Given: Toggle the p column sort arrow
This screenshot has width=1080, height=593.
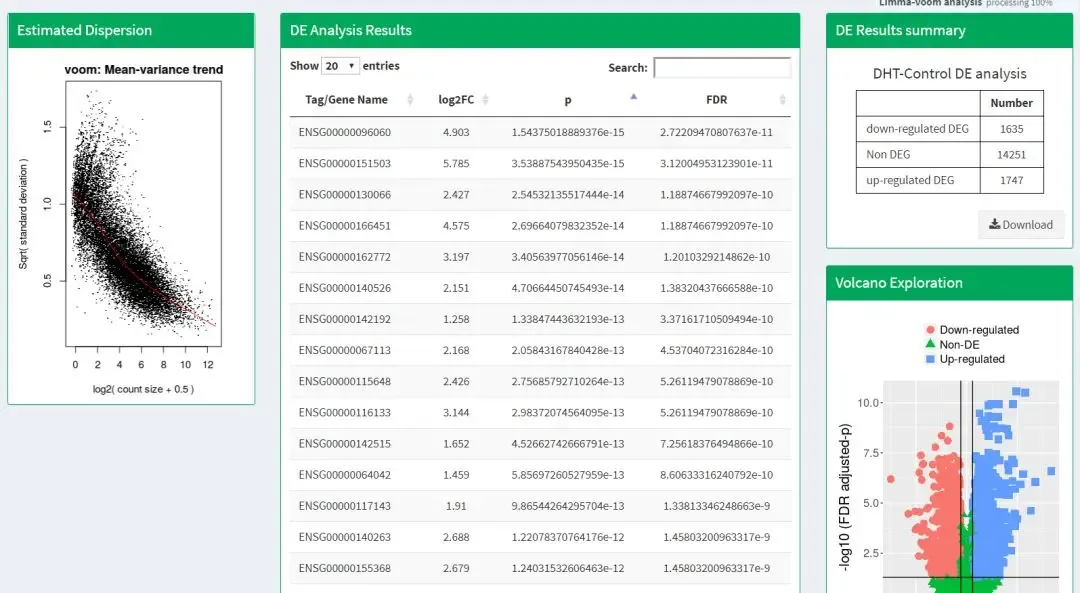Looking at the screenshot, I should click(633, 98).
